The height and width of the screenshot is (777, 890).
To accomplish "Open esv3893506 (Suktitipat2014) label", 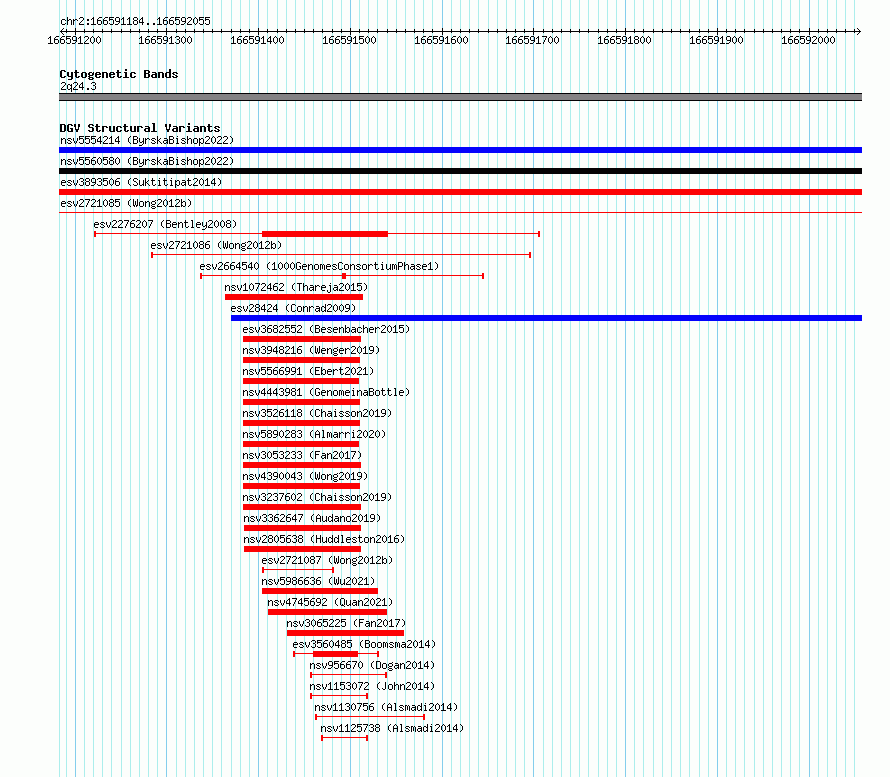I will pos(141,182).
